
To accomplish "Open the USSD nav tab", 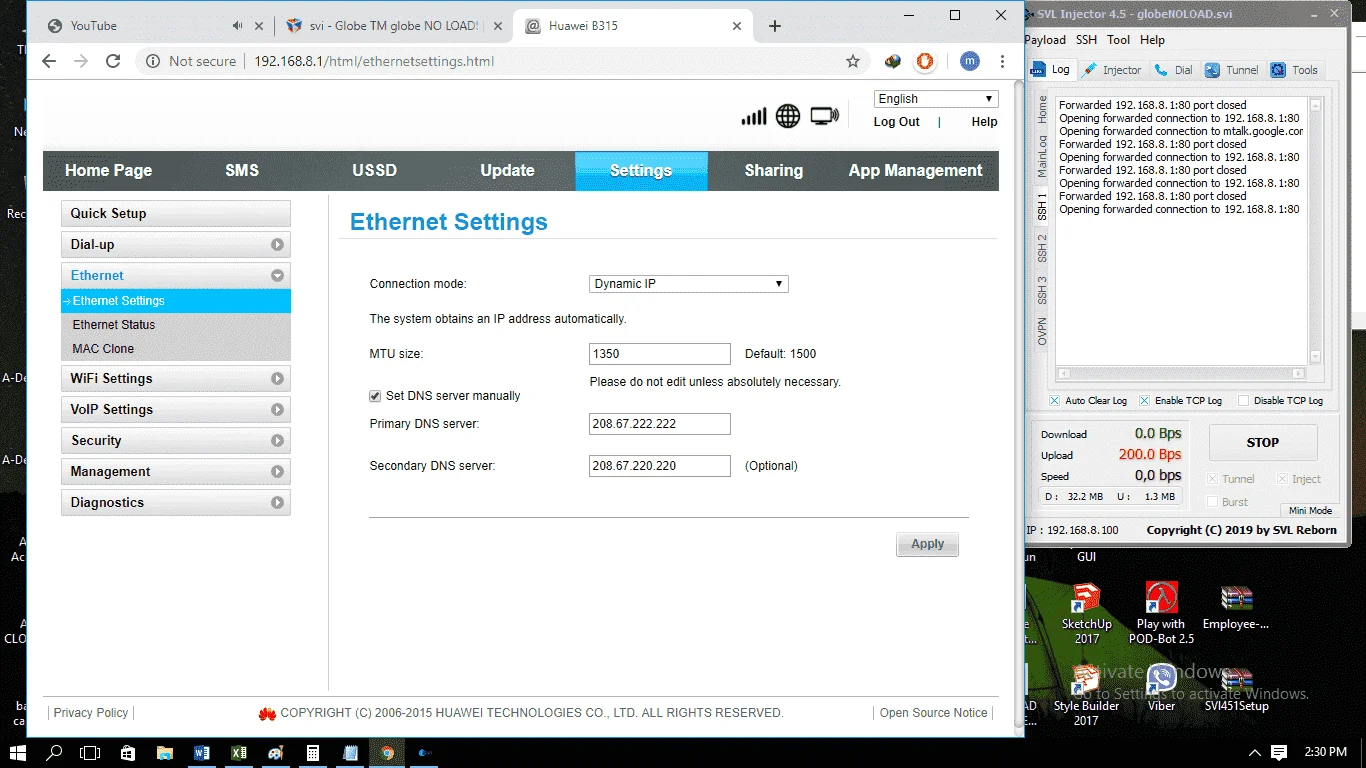I will [375, 171].
